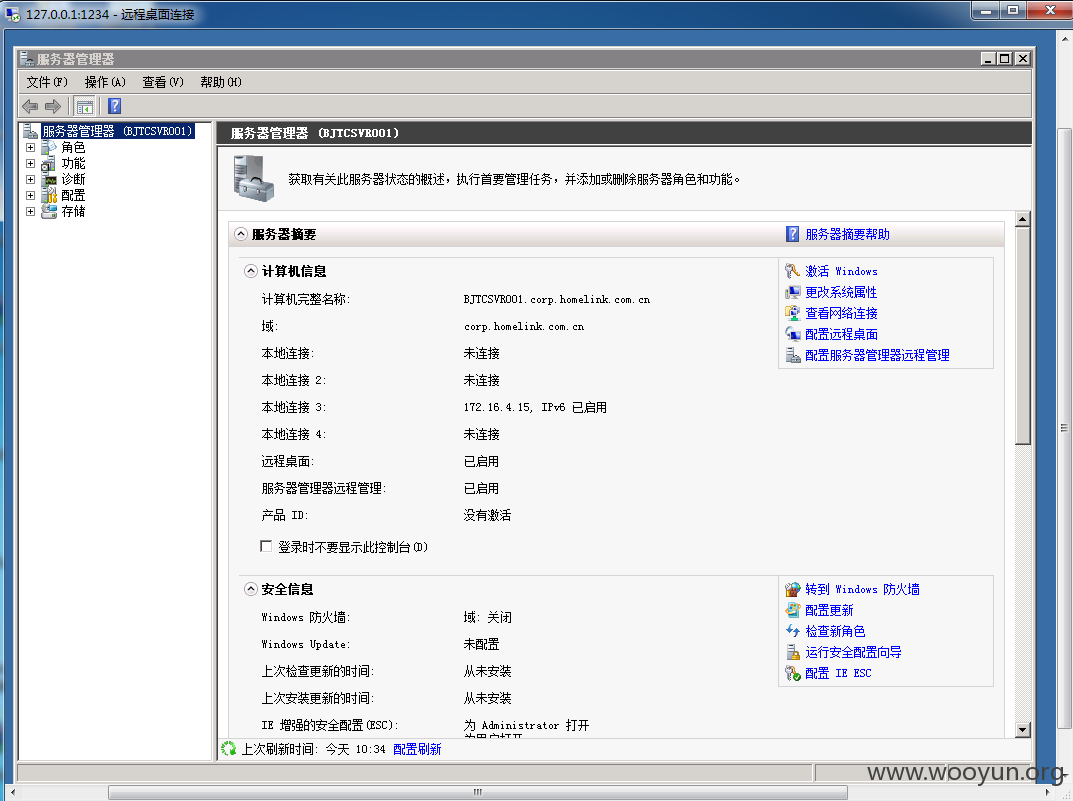
Task: Tick the 登录时不要显示此控制台 checkbox
Action: coord(266,546)
